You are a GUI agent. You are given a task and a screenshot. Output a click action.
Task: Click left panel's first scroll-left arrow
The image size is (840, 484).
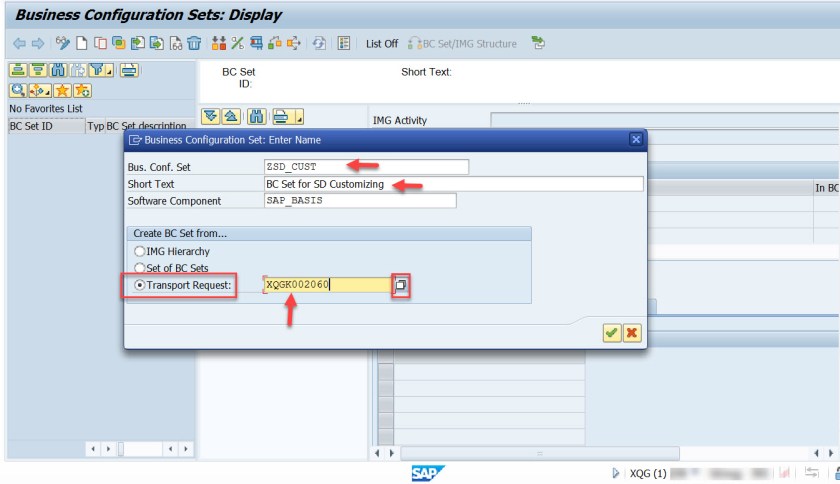pyautogui.click(x=93, y=449)
